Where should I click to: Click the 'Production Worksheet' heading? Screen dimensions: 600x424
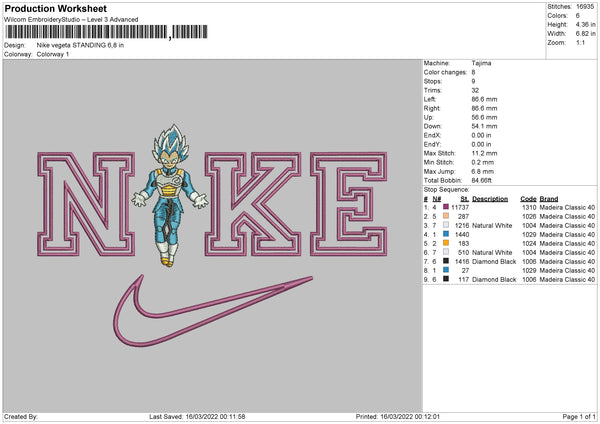pyautogui.click(x=55, y=8)
